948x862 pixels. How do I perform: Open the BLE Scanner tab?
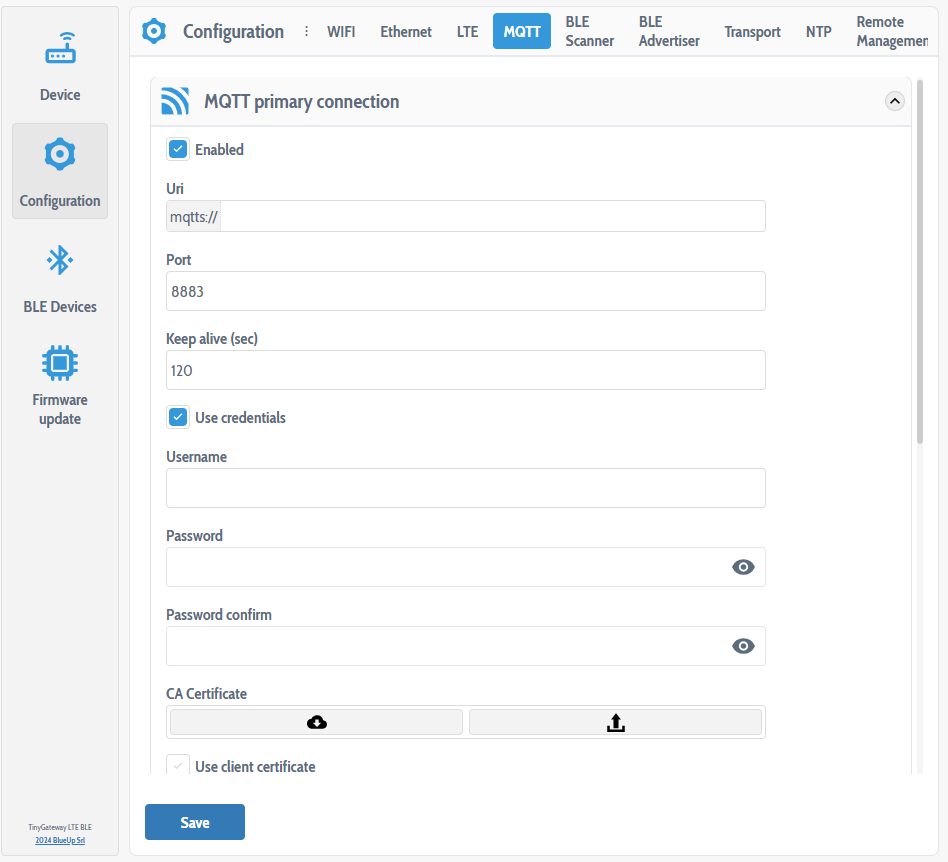tap(590, 31)
